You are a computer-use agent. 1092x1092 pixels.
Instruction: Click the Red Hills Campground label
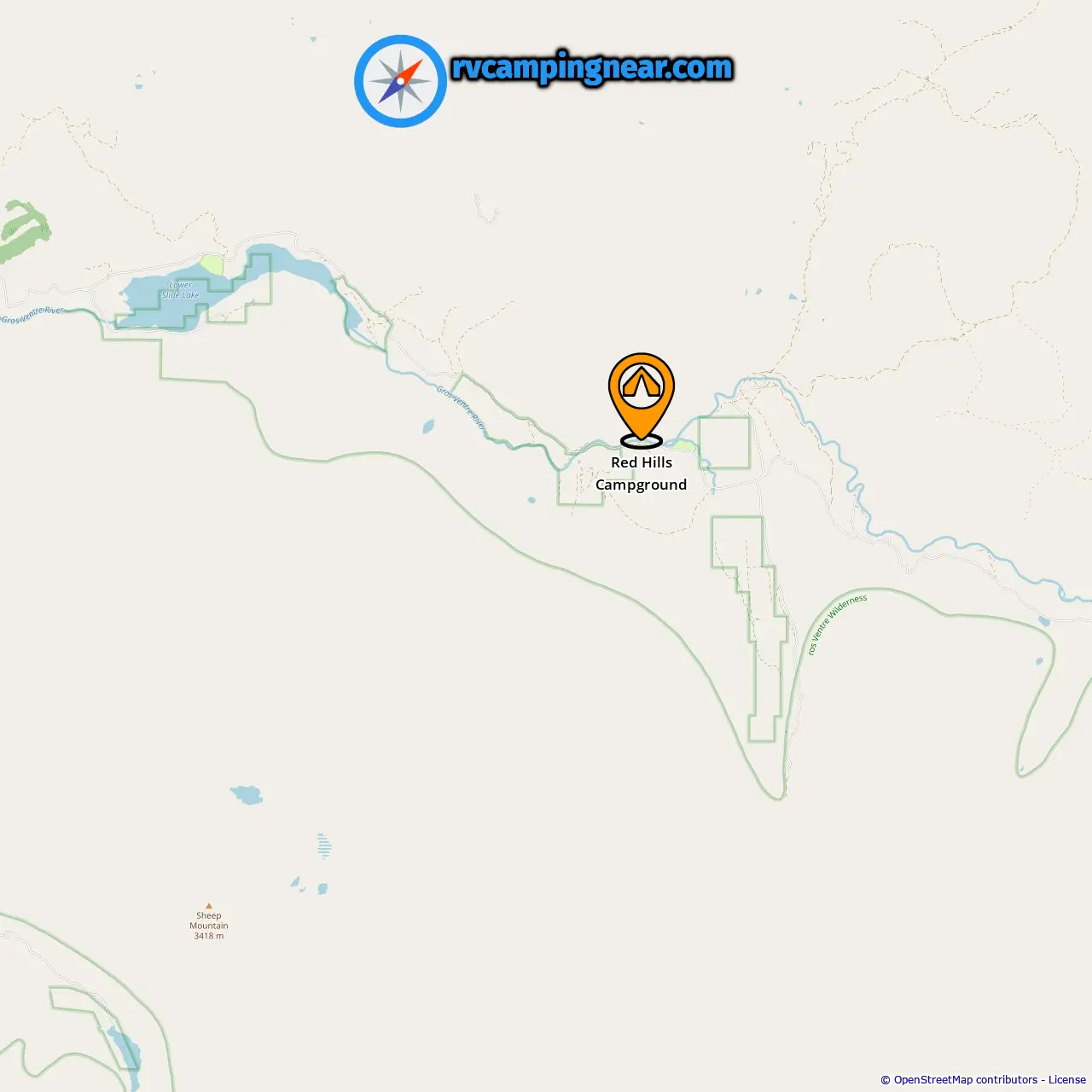642,473
